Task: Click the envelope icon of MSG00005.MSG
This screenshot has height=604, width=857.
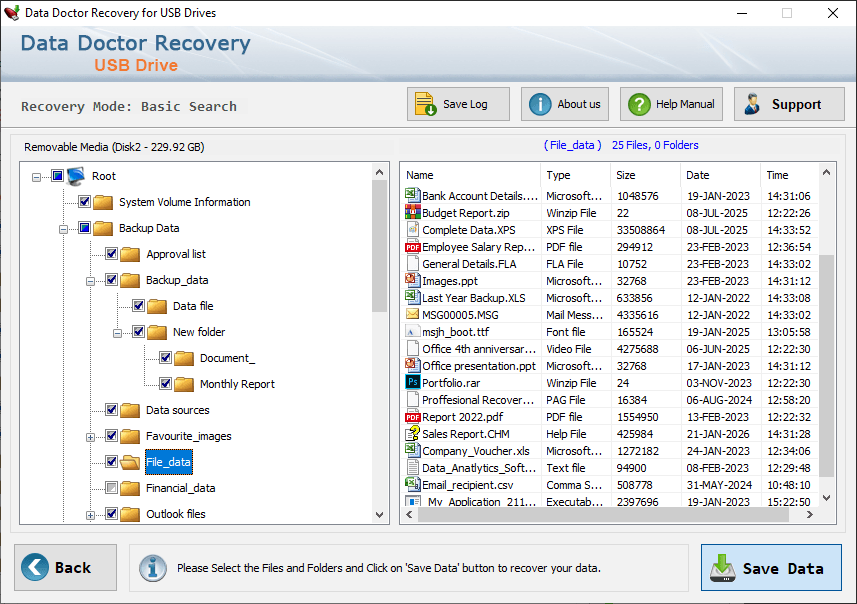Action: point(412,314)
